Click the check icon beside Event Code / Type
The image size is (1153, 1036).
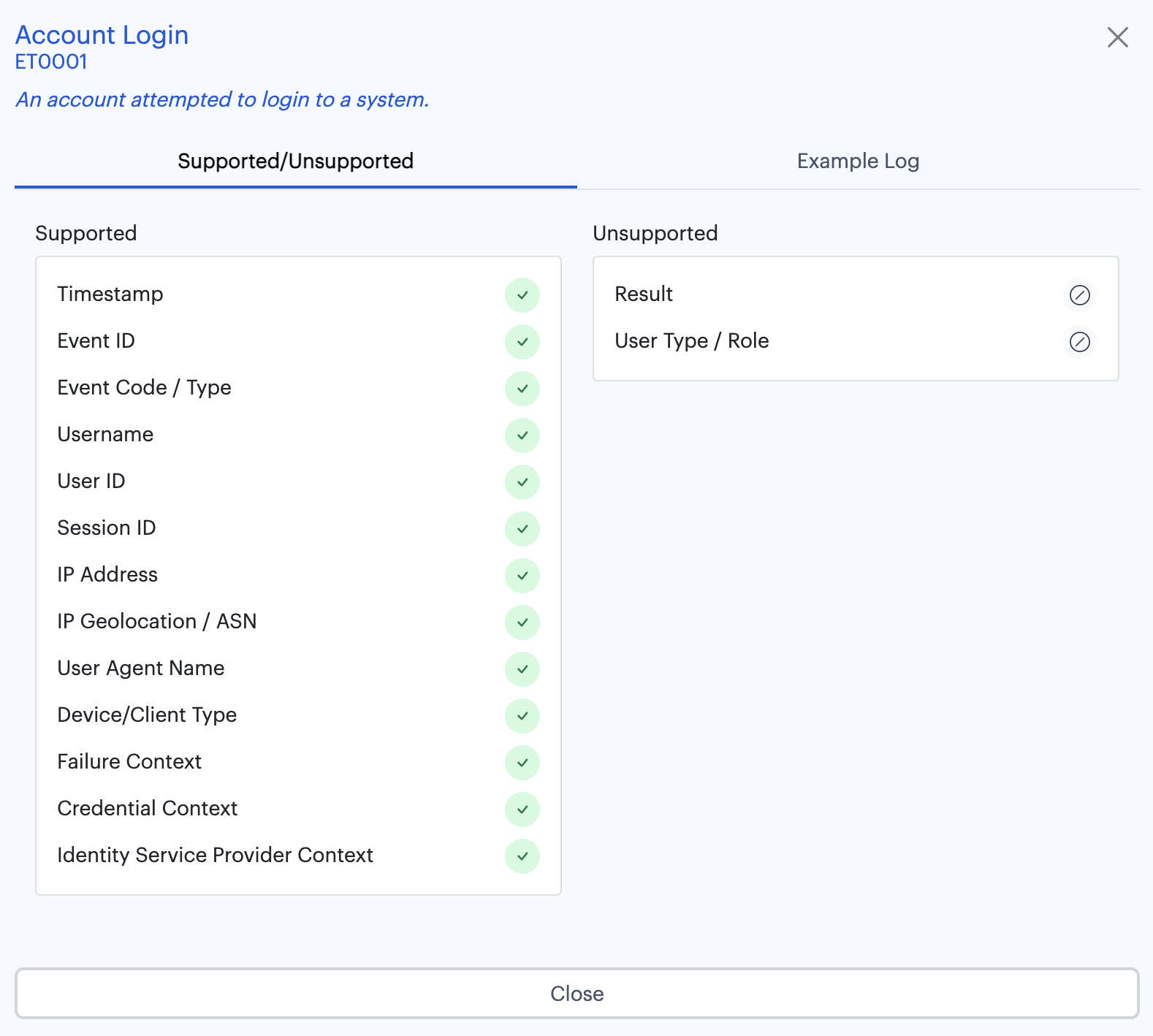click(522, 389)
